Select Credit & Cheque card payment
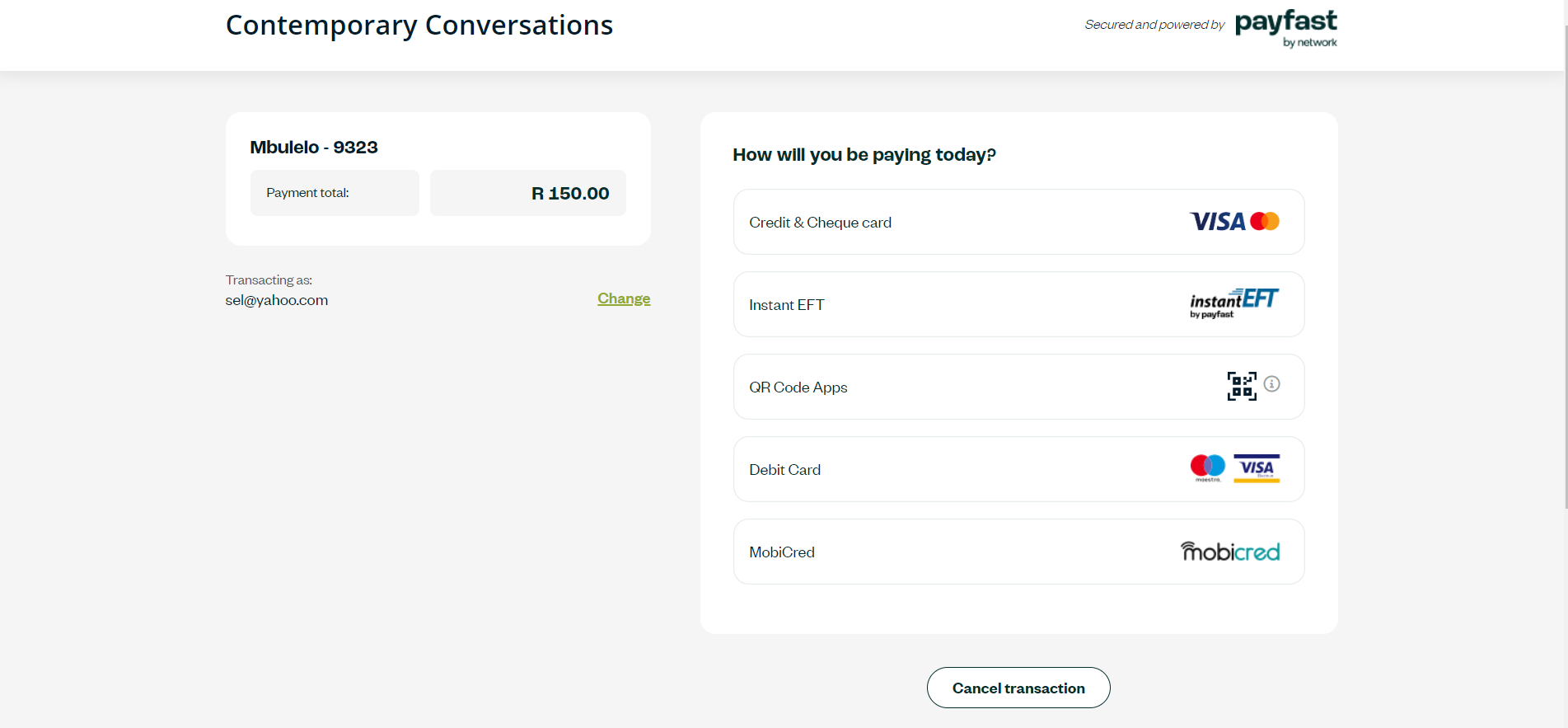The image size is (1568, 728). pos(821,223)
